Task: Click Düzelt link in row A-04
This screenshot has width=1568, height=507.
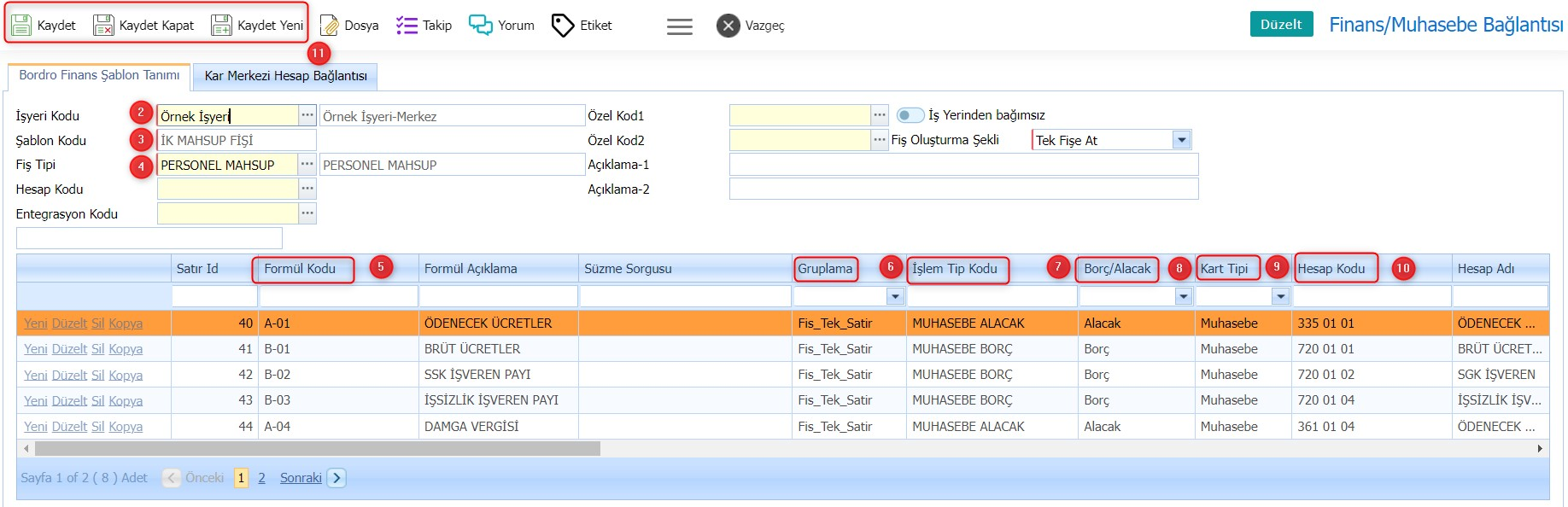Action: pos(69,426)
